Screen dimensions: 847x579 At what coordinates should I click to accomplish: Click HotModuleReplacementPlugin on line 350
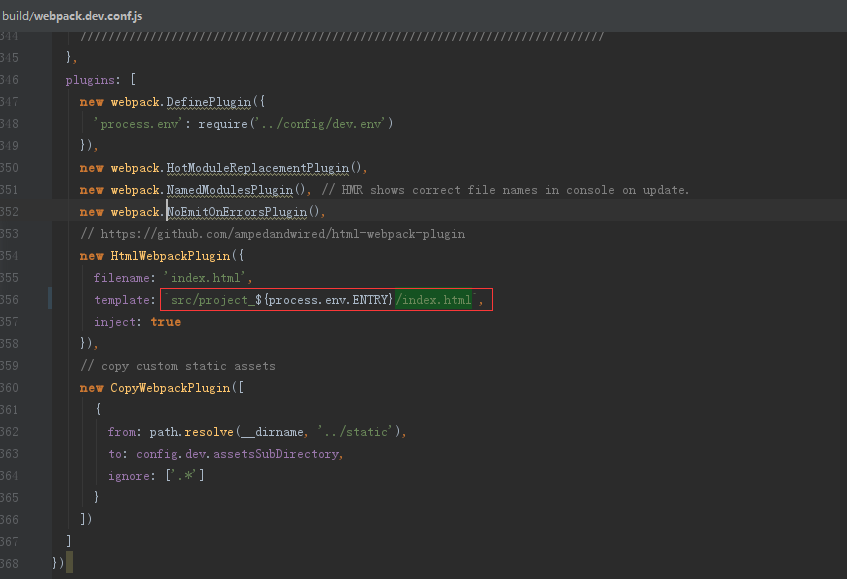coord(258,168)
